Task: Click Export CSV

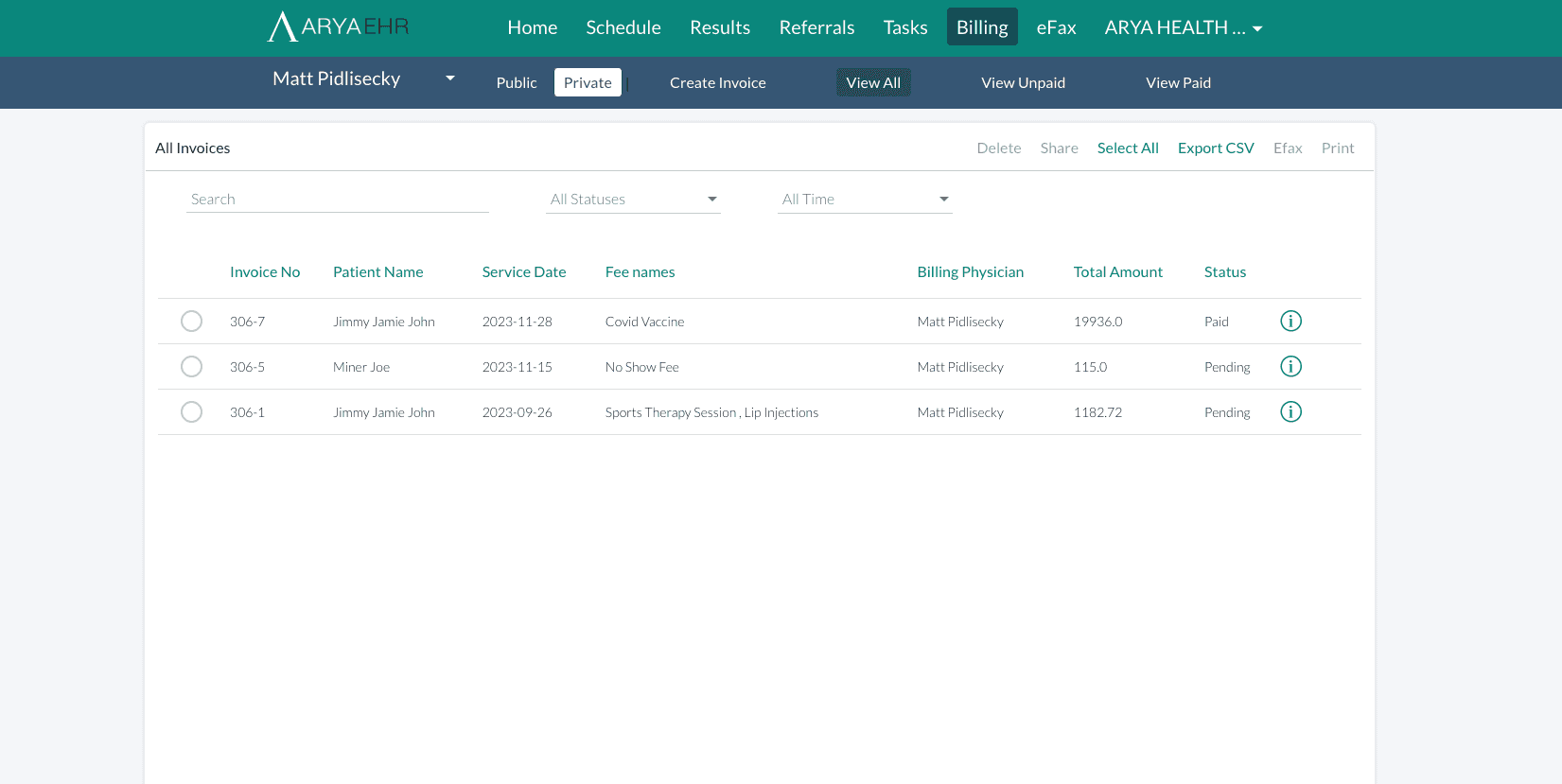Action: (1216, 148)
